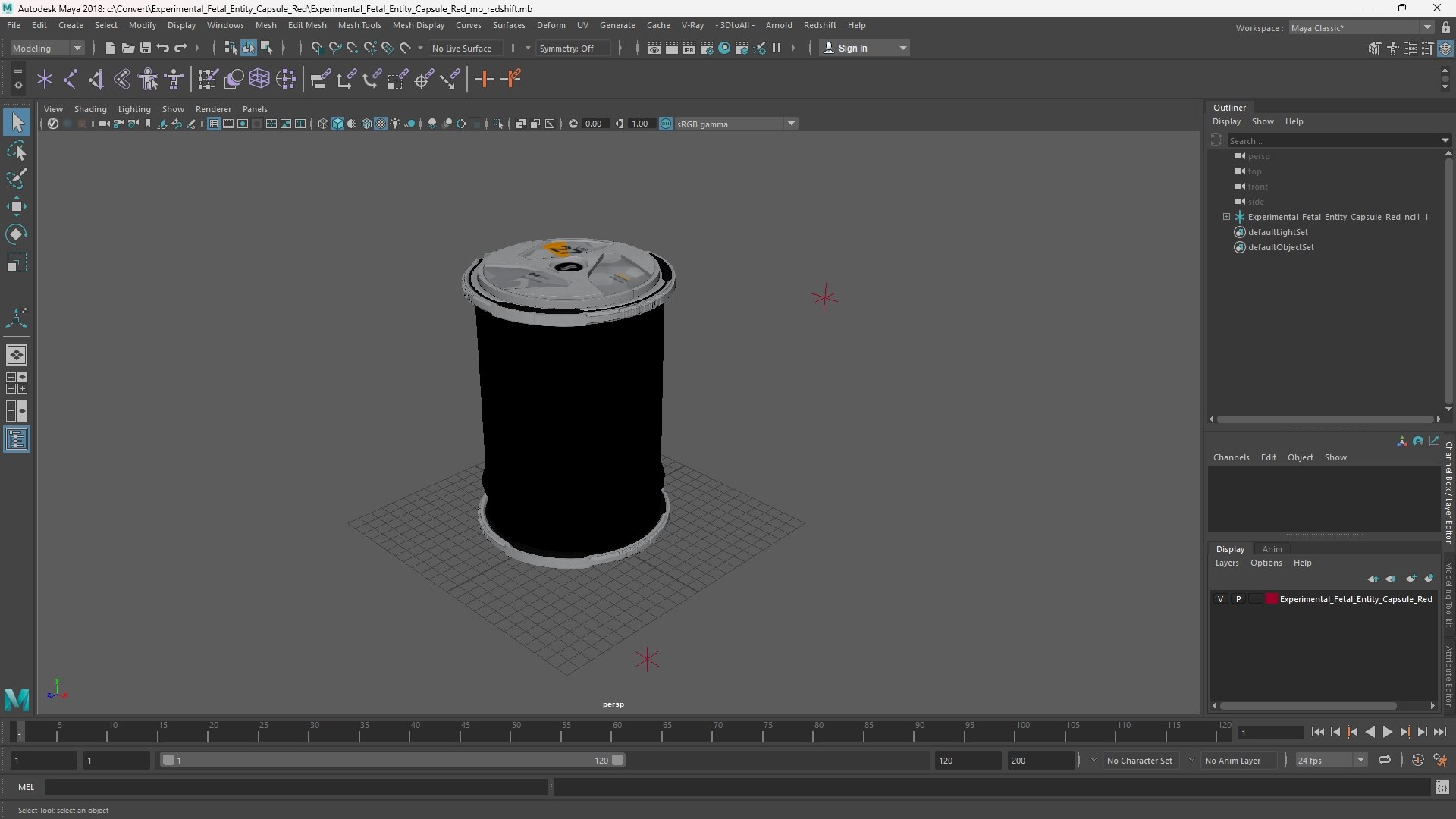Open the Sign In dropdown

[x=864, y=48]
